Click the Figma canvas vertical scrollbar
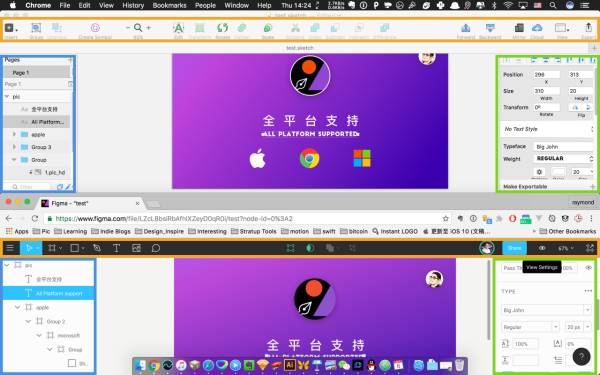 pos(489,300)
